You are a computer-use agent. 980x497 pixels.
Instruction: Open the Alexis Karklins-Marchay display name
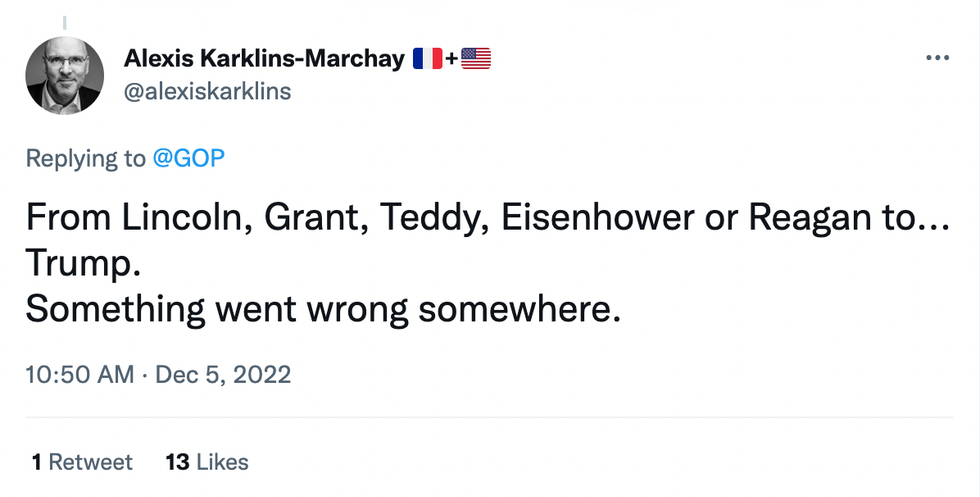click(x=263, y=59)
